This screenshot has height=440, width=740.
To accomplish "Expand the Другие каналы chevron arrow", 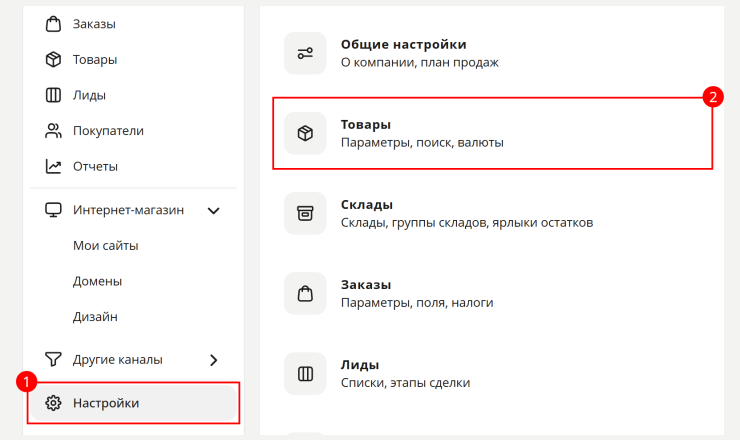I will 214,360.
